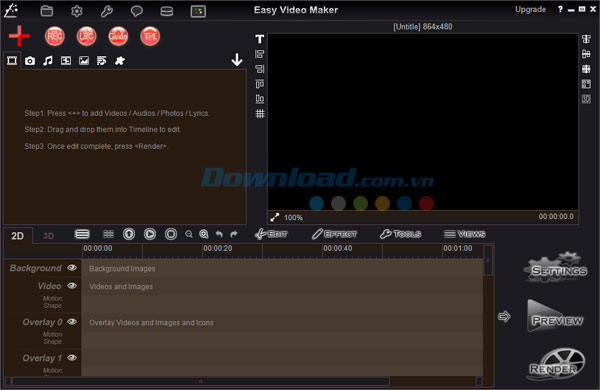This screenshot has height=390, width=600.
Task: Open the Views menu
Action: 465,234
